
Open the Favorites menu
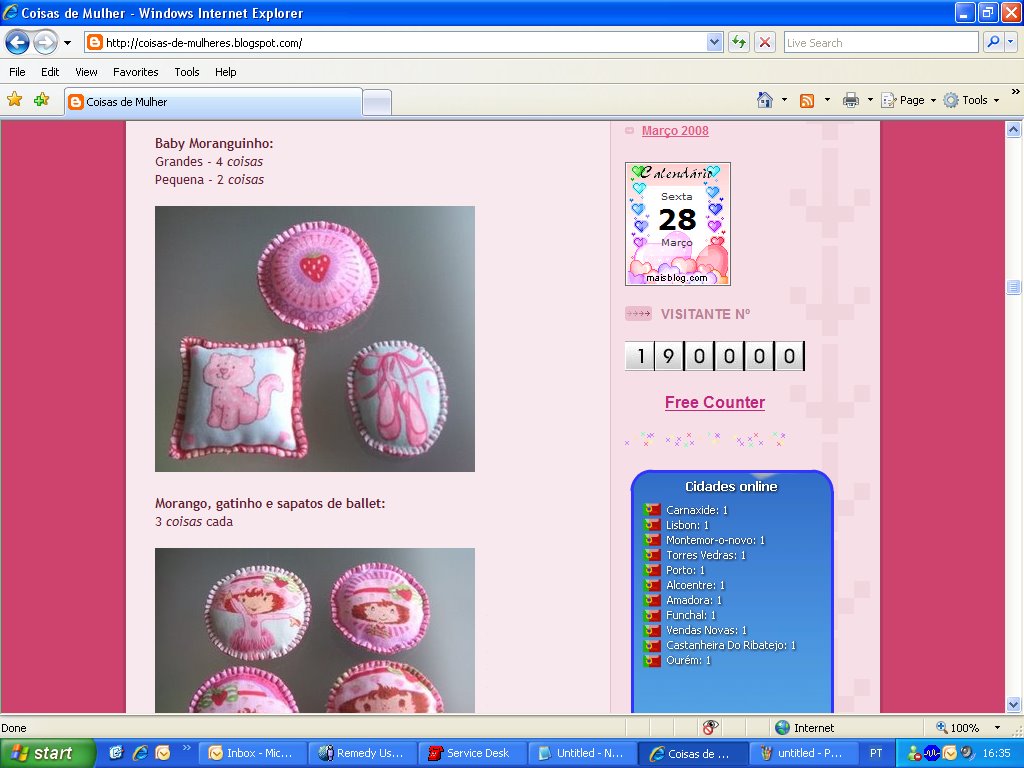pos(135,72)
